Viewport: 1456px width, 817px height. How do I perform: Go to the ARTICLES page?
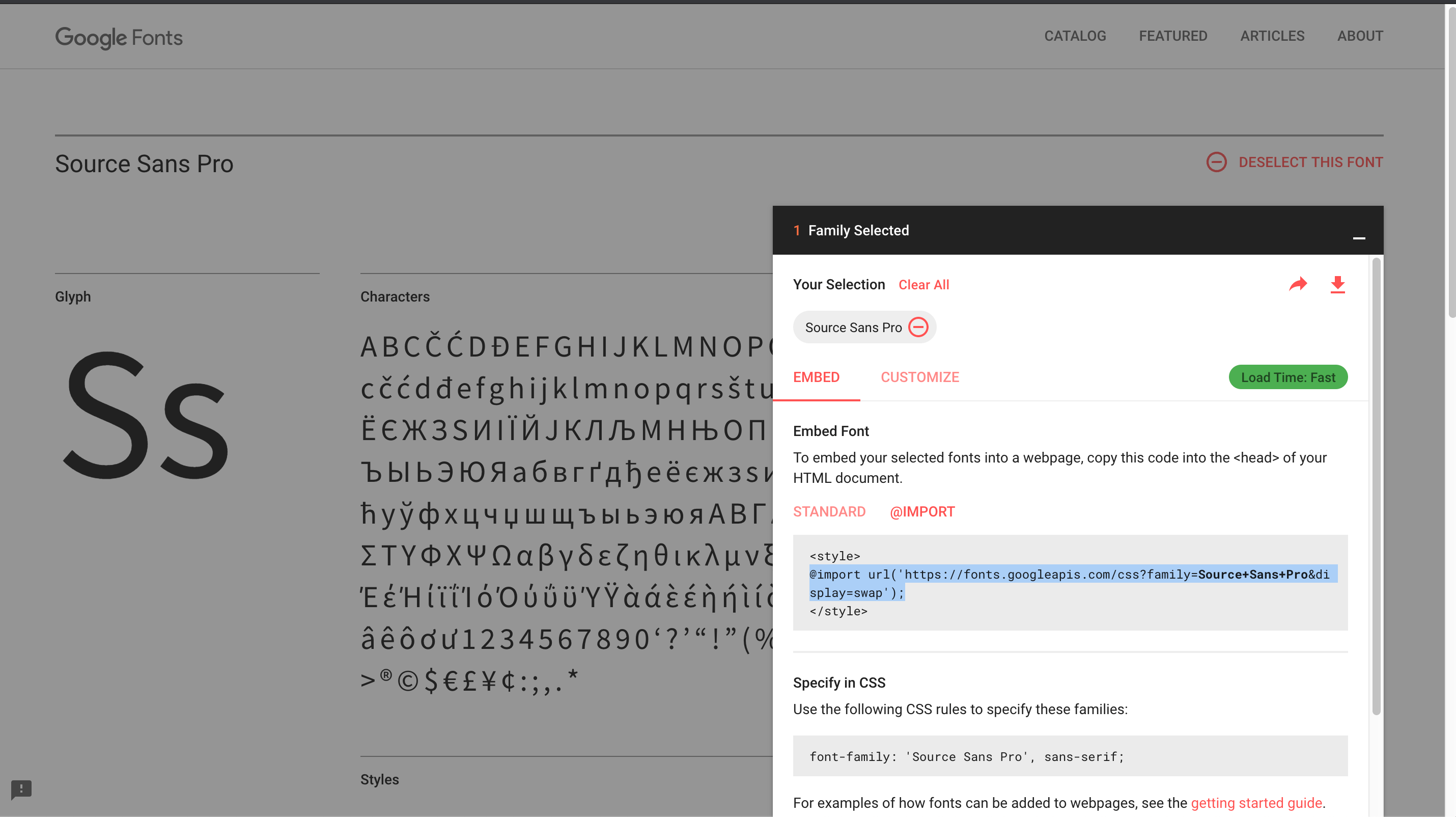[1272, 36]
